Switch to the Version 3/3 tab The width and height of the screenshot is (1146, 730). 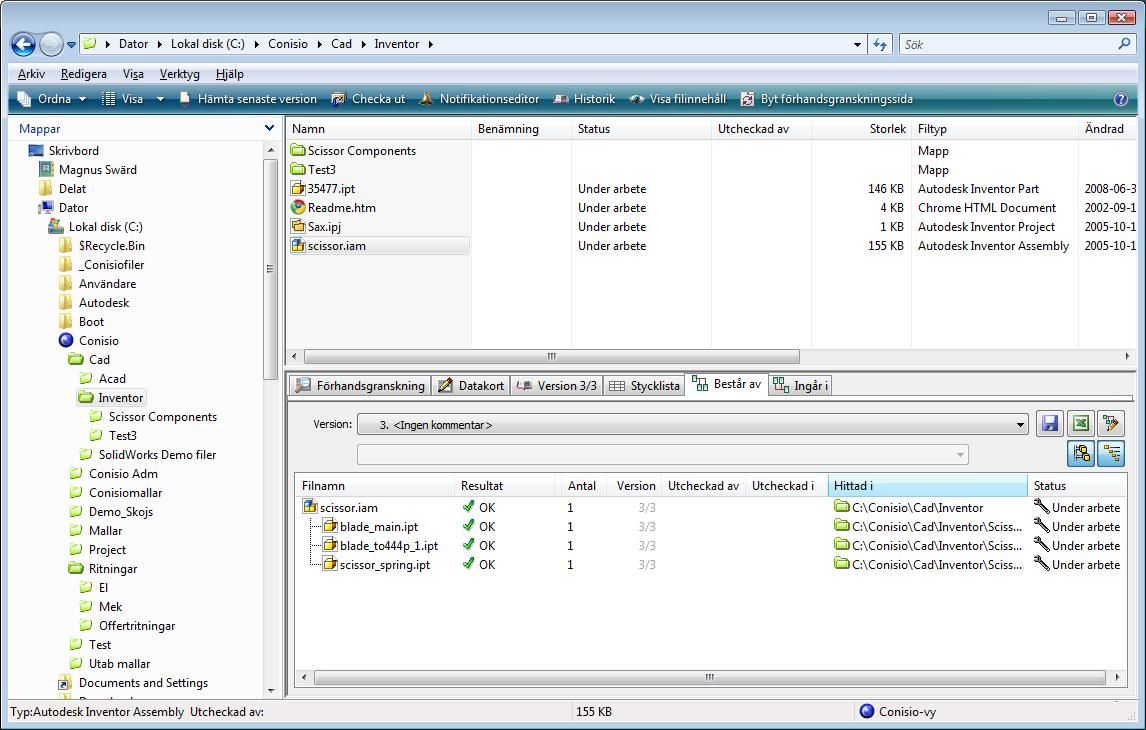click(556, 385)
